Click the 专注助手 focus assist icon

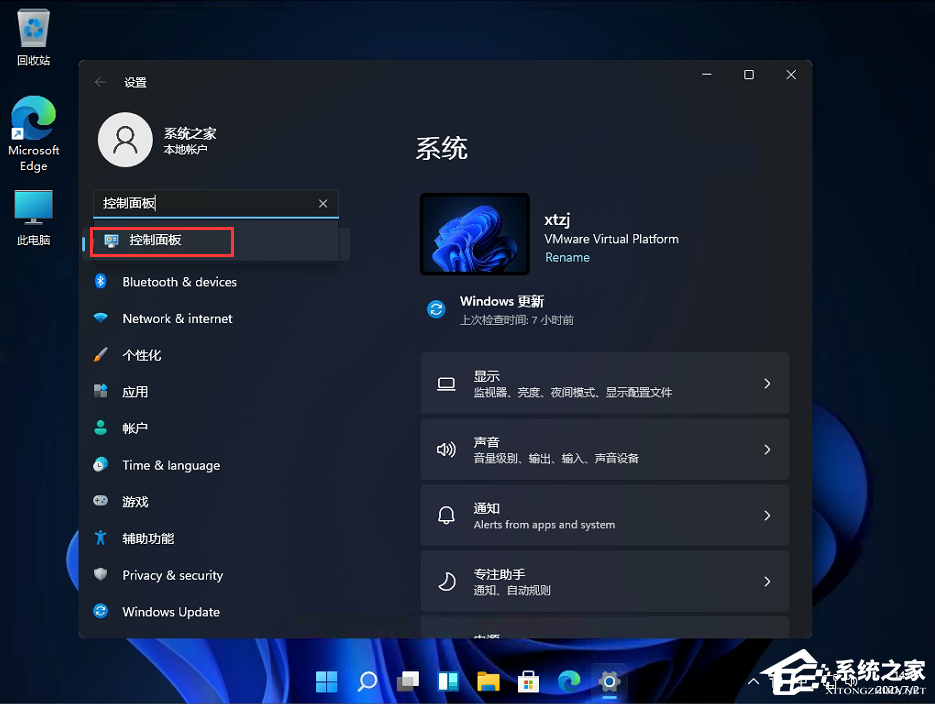[446, 581]
